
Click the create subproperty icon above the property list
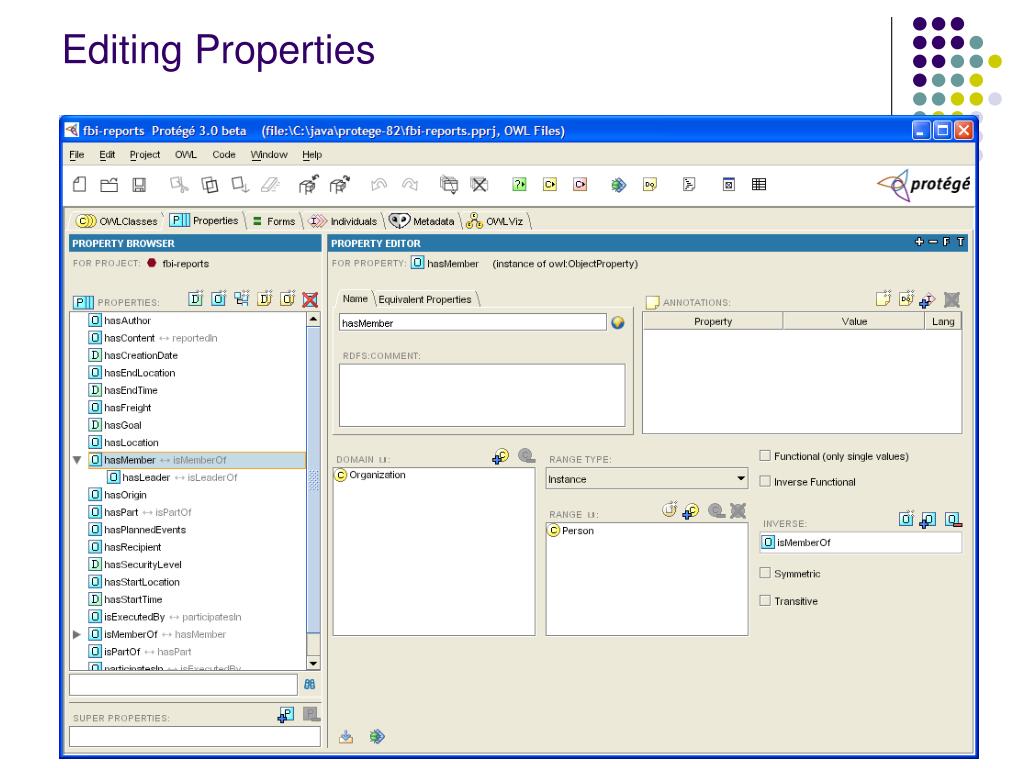[x=242, y=299]
